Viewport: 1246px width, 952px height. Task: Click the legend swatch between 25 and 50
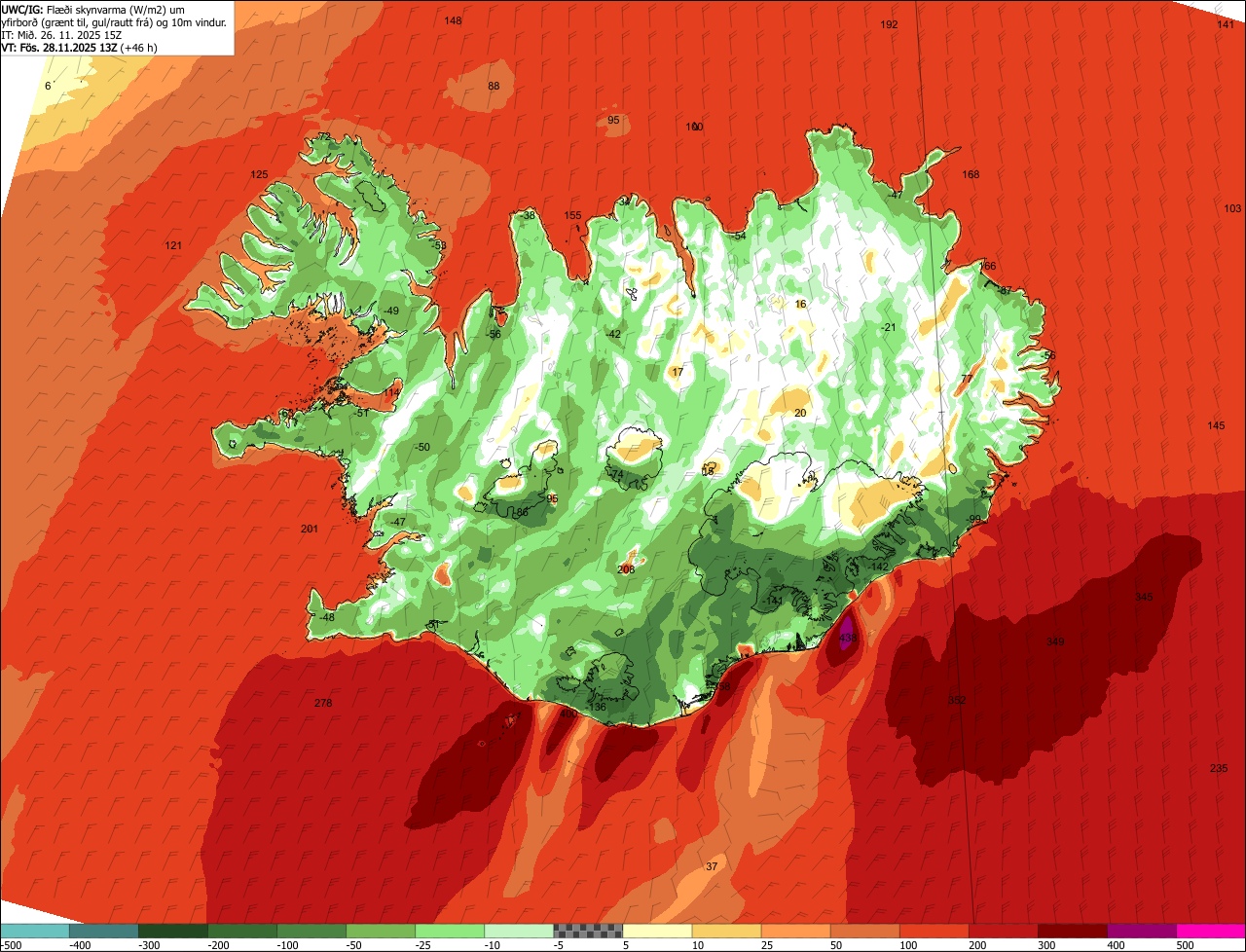click(x=795, y=931)
